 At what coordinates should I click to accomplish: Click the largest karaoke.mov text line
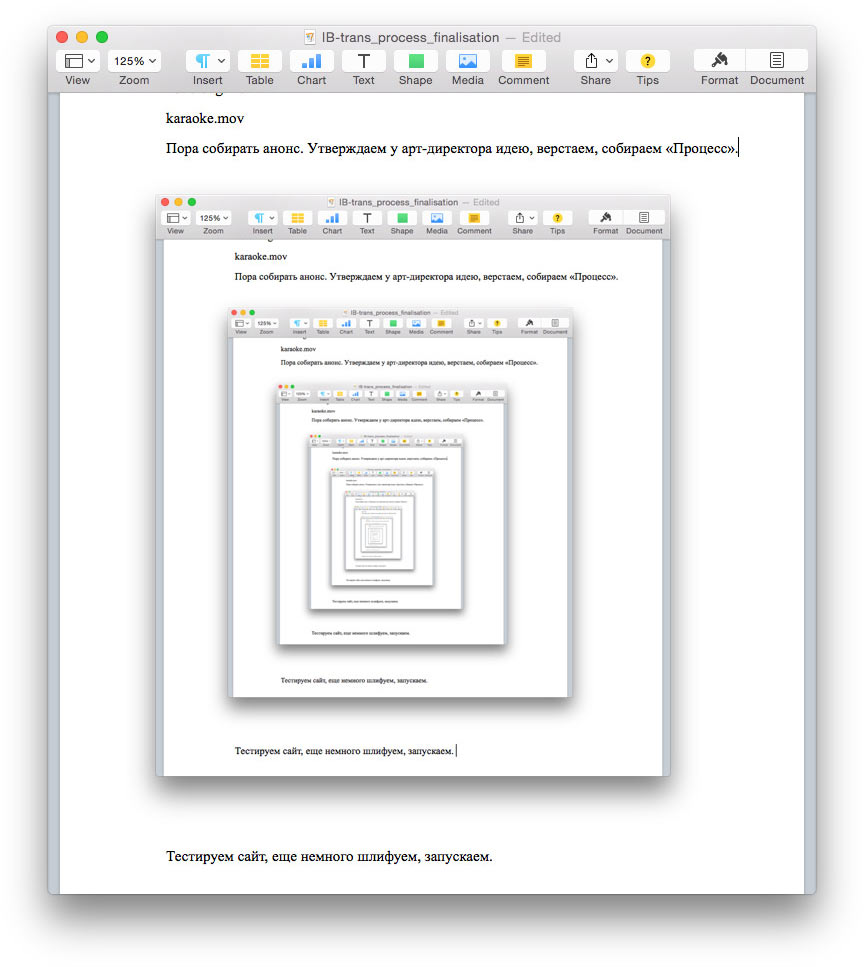pos(205,118)
